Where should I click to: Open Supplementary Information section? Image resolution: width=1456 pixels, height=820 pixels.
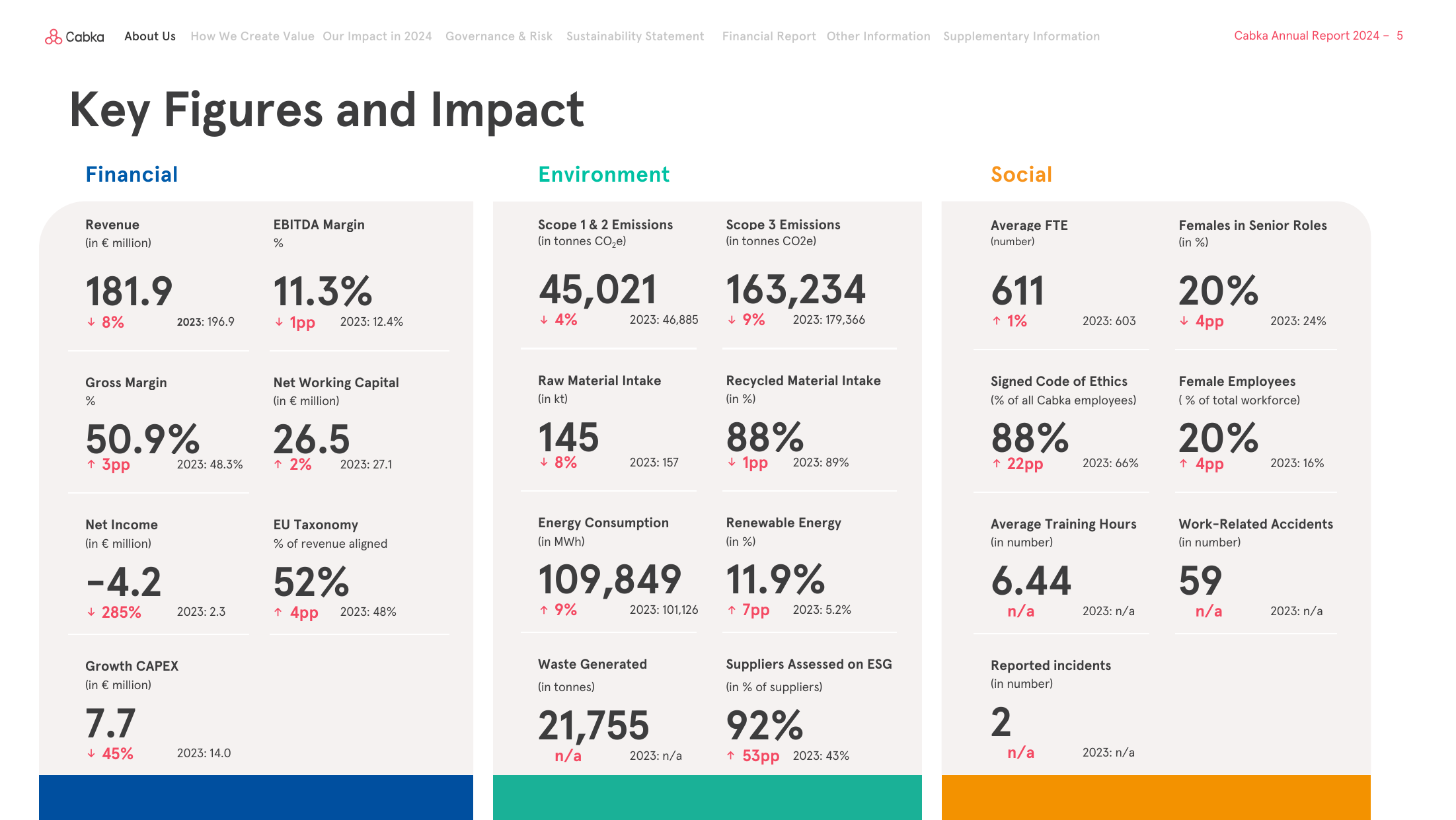click(1021, 36)
